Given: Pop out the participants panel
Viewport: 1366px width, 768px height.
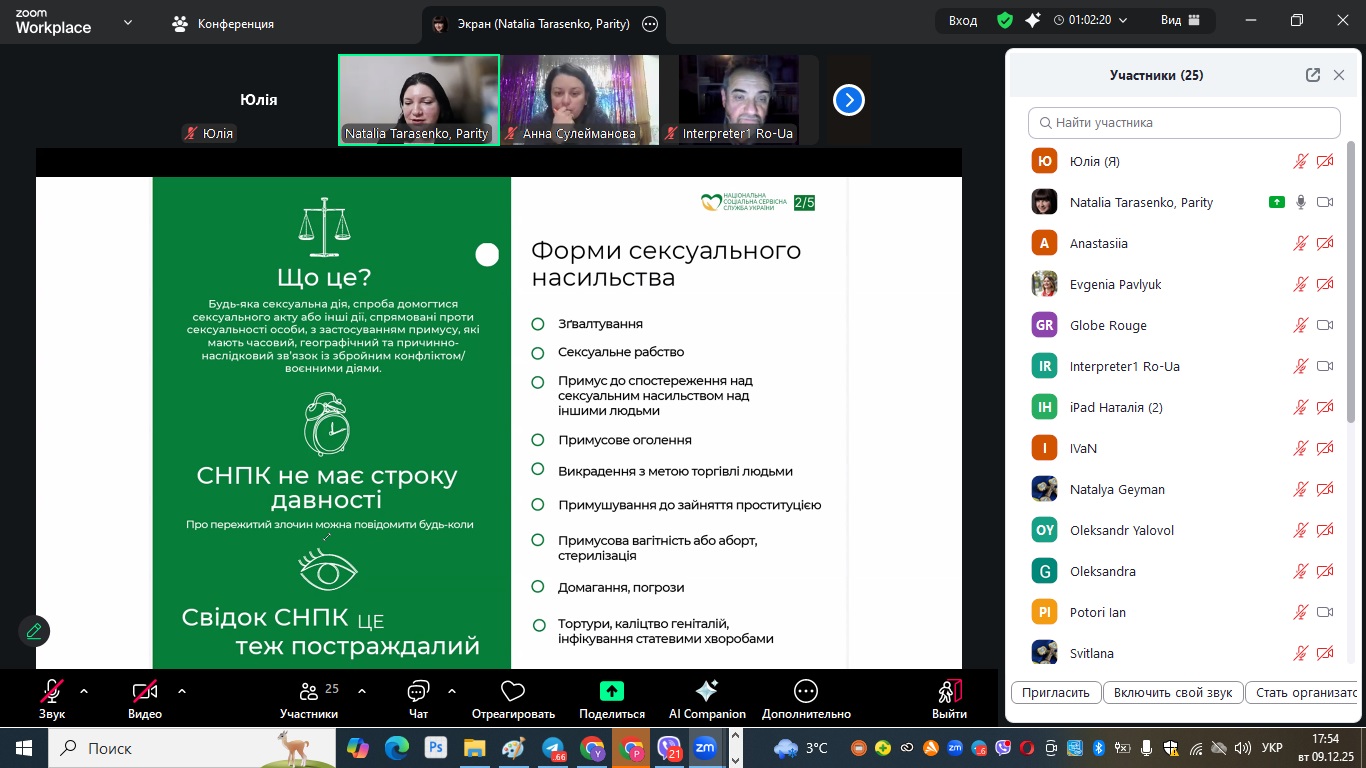Looking at the screenshot, I should click(1313, 75).
